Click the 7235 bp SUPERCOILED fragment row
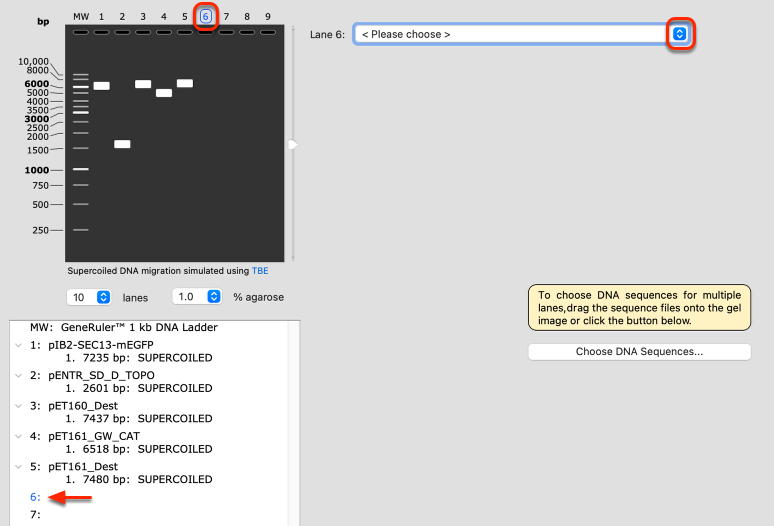Image resolution: width=774 pixels, height=526 pixels. pos(139,358)
